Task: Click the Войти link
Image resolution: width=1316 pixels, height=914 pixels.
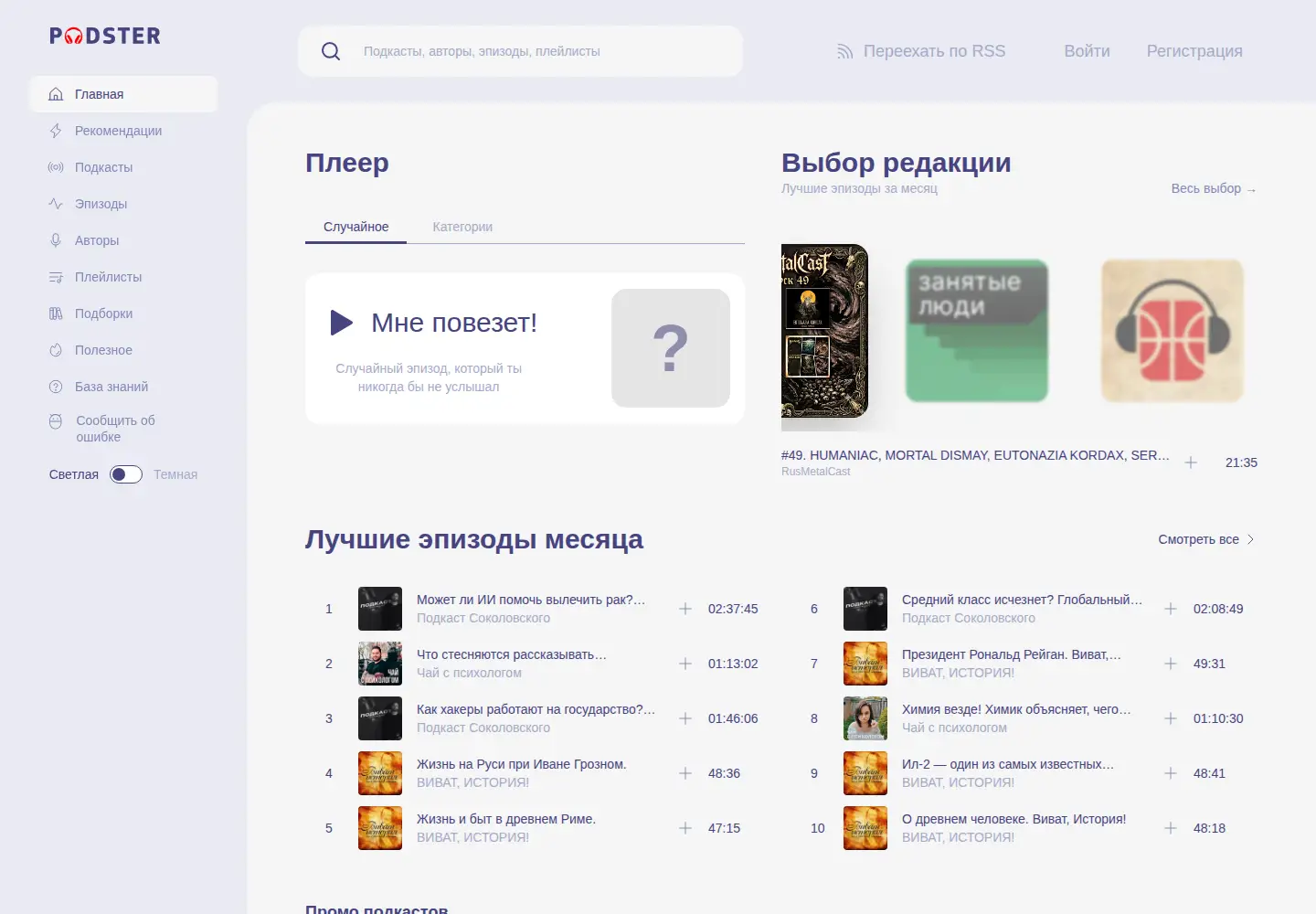Action: [1087, 51]
